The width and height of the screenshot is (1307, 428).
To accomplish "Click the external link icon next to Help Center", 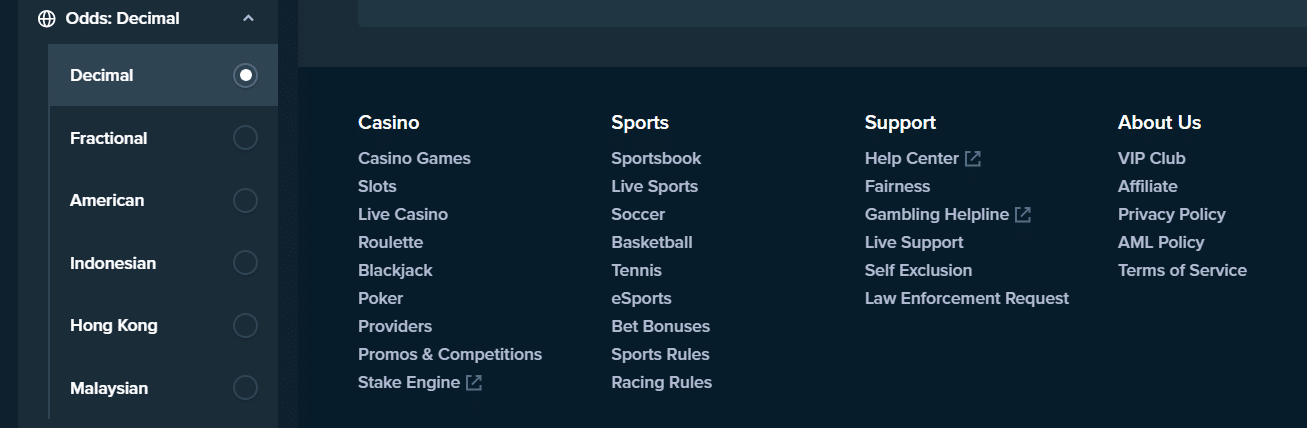I will click(x=972, y=158).
